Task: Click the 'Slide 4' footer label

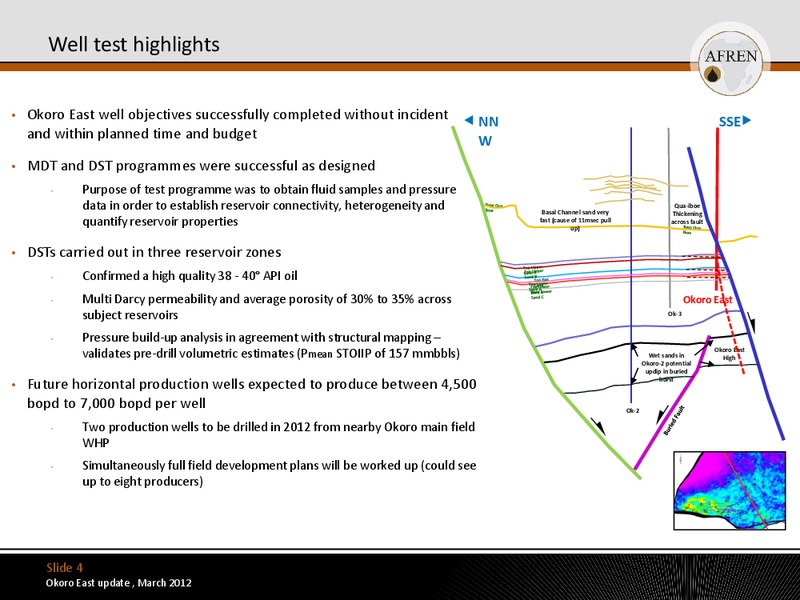Action: click(64, 567)
